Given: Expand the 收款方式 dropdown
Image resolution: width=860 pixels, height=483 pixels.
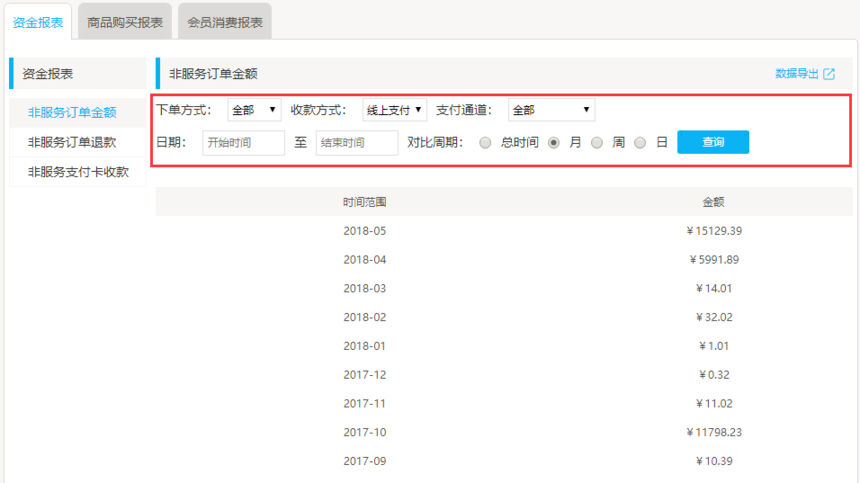Looking at the screenshot, I should point(394,110).
